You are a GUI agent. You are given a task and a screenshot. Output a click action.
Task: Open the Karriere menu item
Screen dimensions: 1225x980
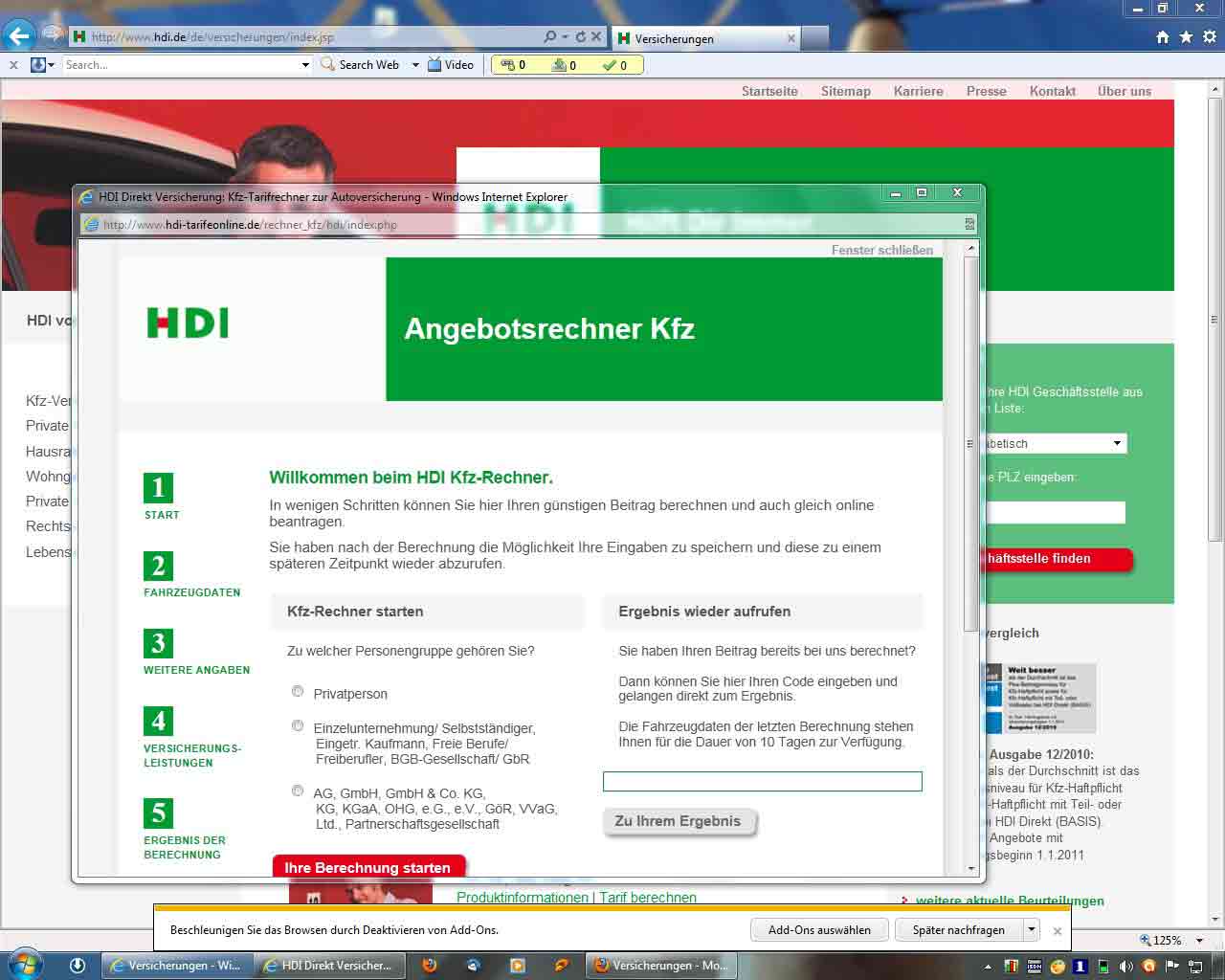918,91
